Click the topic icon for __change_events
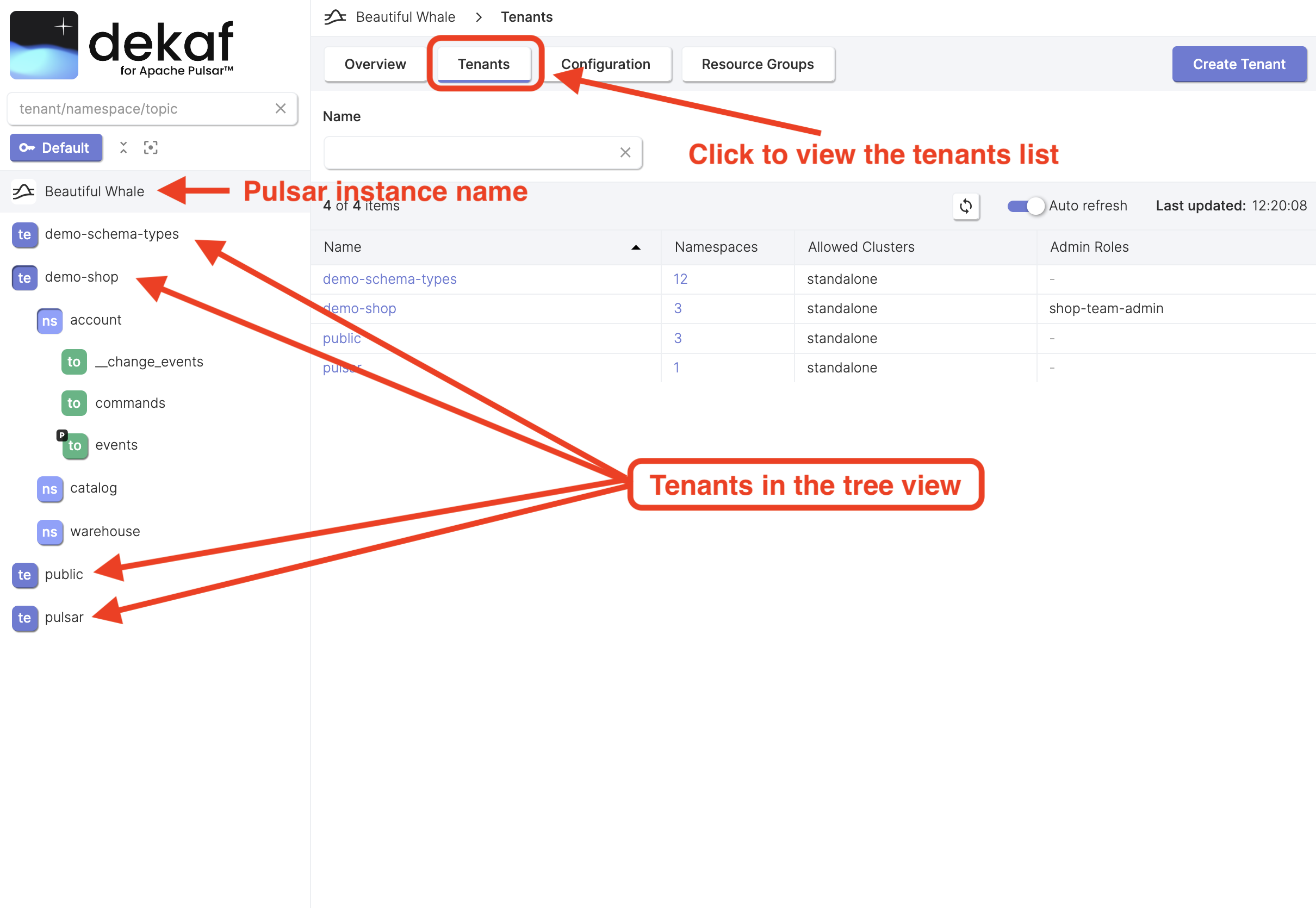 (74, 360)
